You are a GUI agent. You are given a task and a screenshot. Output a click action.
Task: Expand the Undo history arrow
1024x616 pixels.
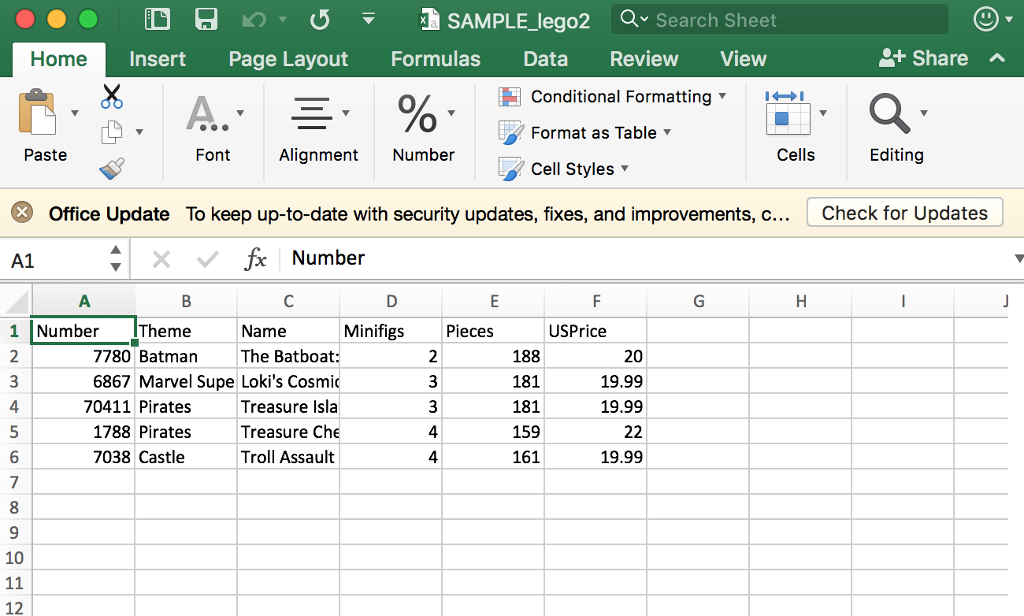(283, 20)
